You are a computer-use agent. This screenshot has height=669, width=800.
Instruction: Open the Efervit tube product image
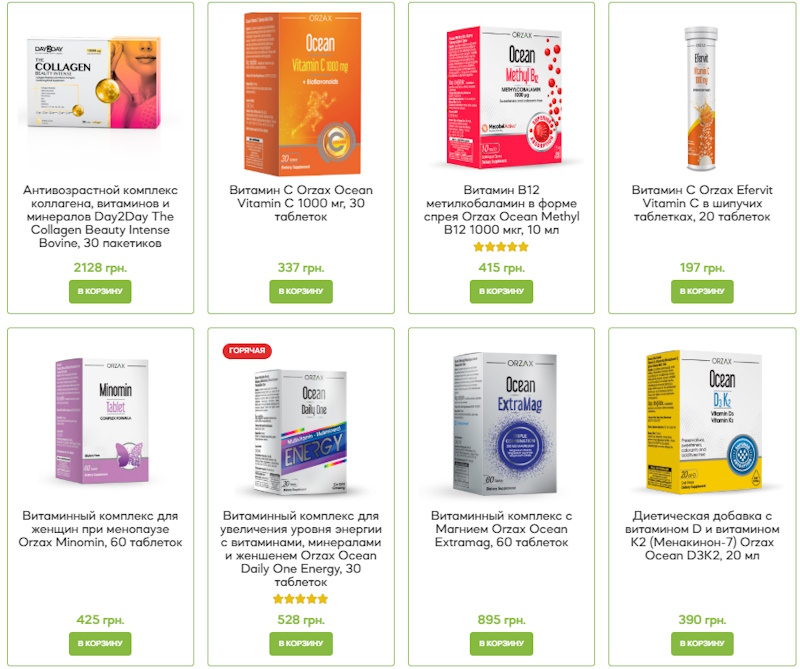(702, 98)
